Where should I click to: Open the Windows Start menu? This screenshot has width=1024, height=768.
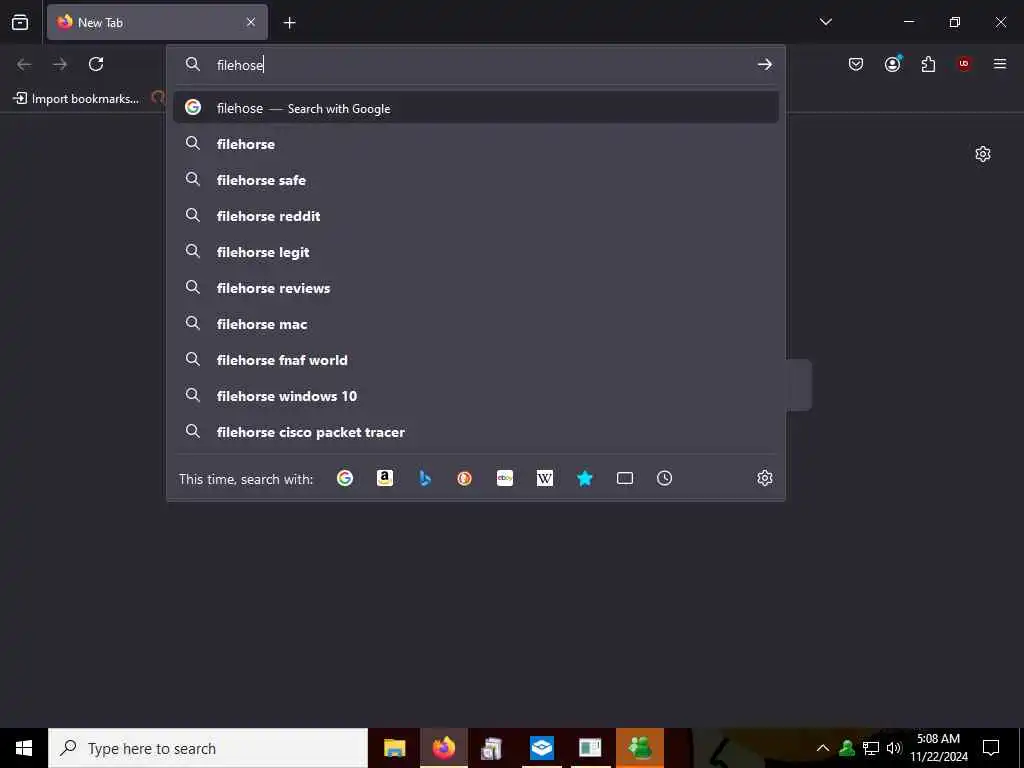pos(24,748)
